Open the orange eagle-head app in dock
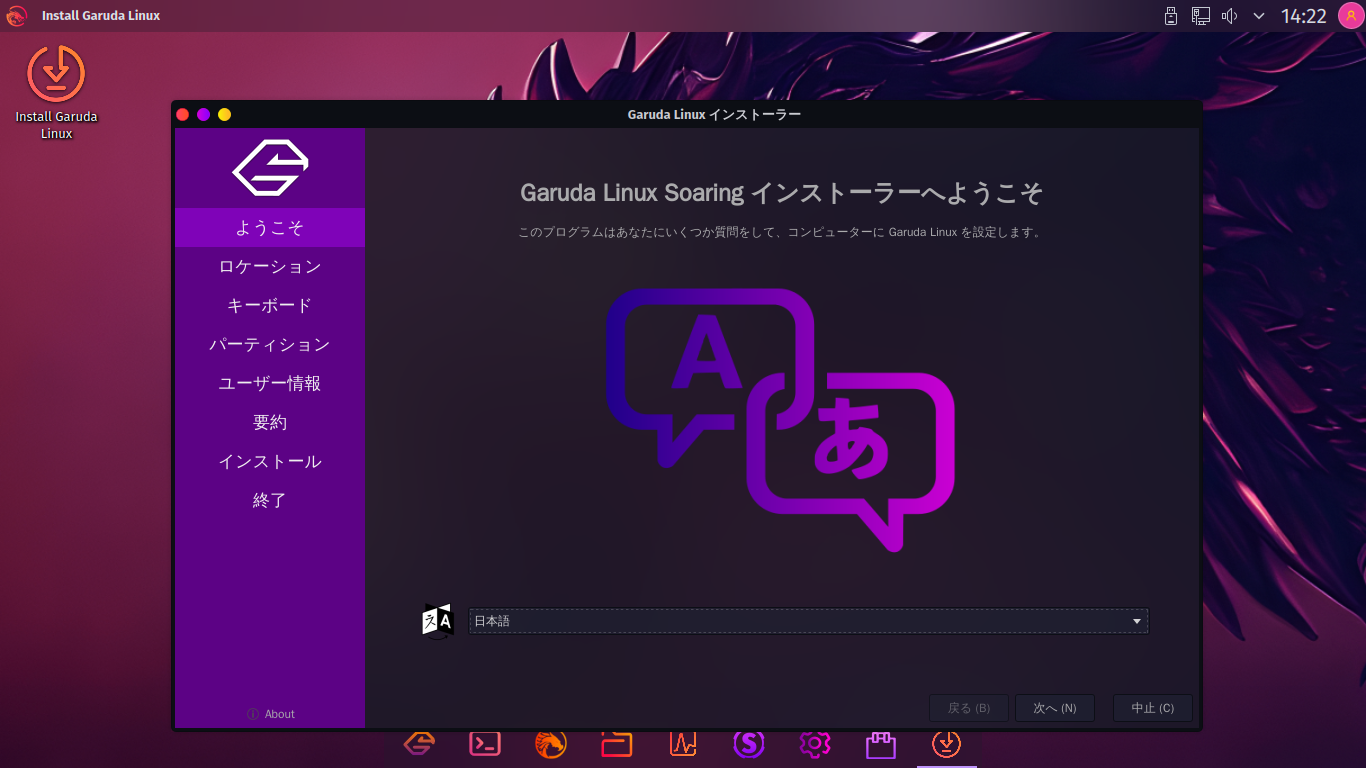Image resolution: width=1366 pixels, height=768 pixels. (x=551, y=743)
